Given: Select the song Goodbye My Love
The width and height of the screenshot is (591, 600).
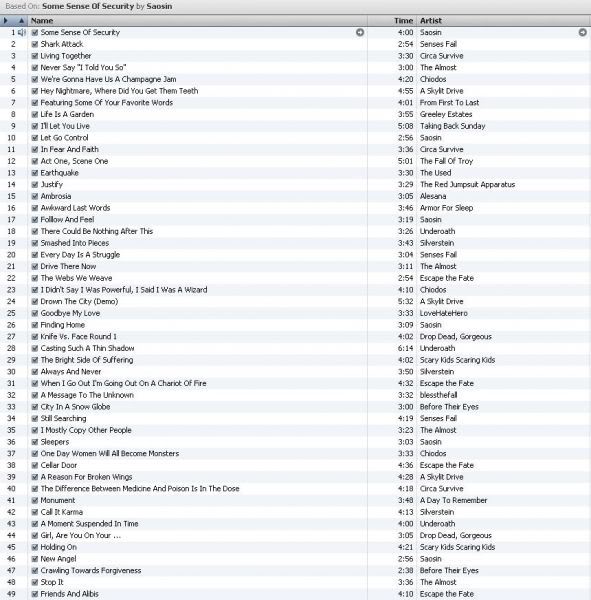Looking at the screenshot, I should pyautogui.click(x=70, y=313).
